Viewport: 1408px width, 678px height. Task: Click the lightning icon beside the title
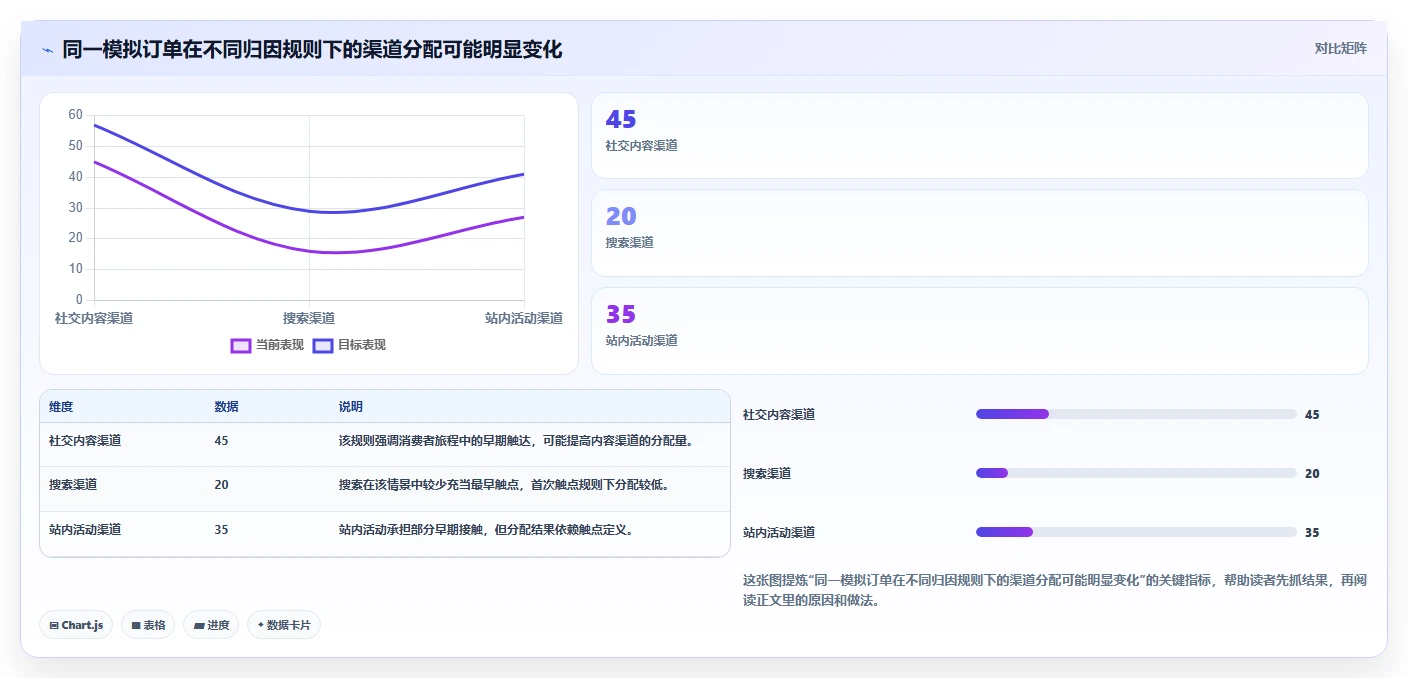pos(47,49)
